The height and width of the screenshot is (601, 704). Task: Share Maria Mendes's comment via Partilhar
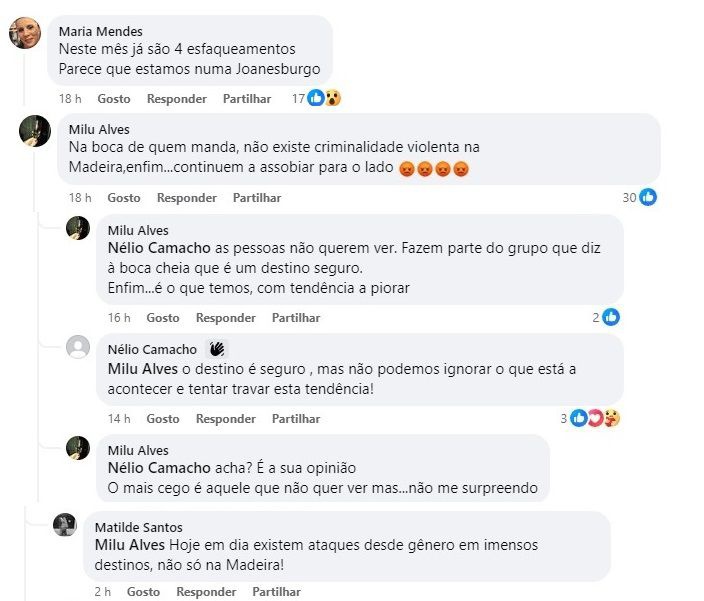coord(247,99)
